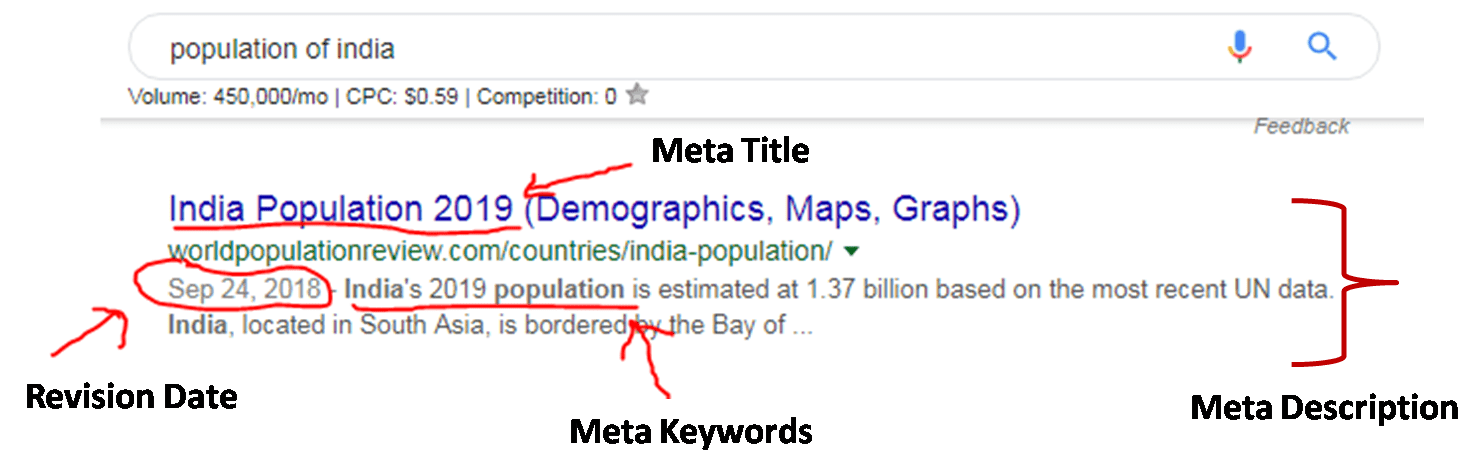Click the Competition: 0 statistic
Image resolution: width=1482 pixels, height=461 pixels.
(546, 97)
